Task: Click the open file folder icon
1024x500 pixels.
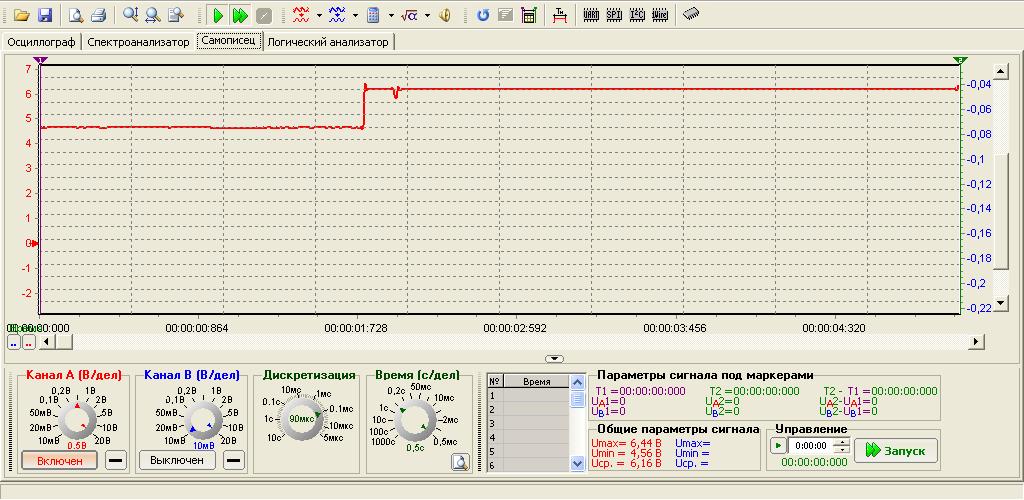Action: pos(22,15)
